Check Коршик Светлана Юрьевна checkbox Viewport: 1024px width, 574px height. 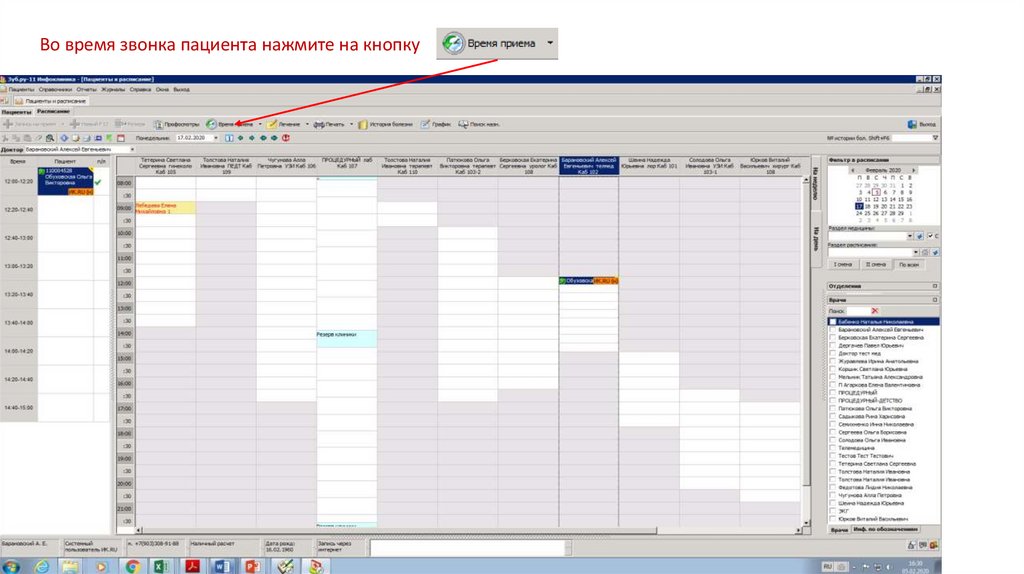tap(833, 369)
